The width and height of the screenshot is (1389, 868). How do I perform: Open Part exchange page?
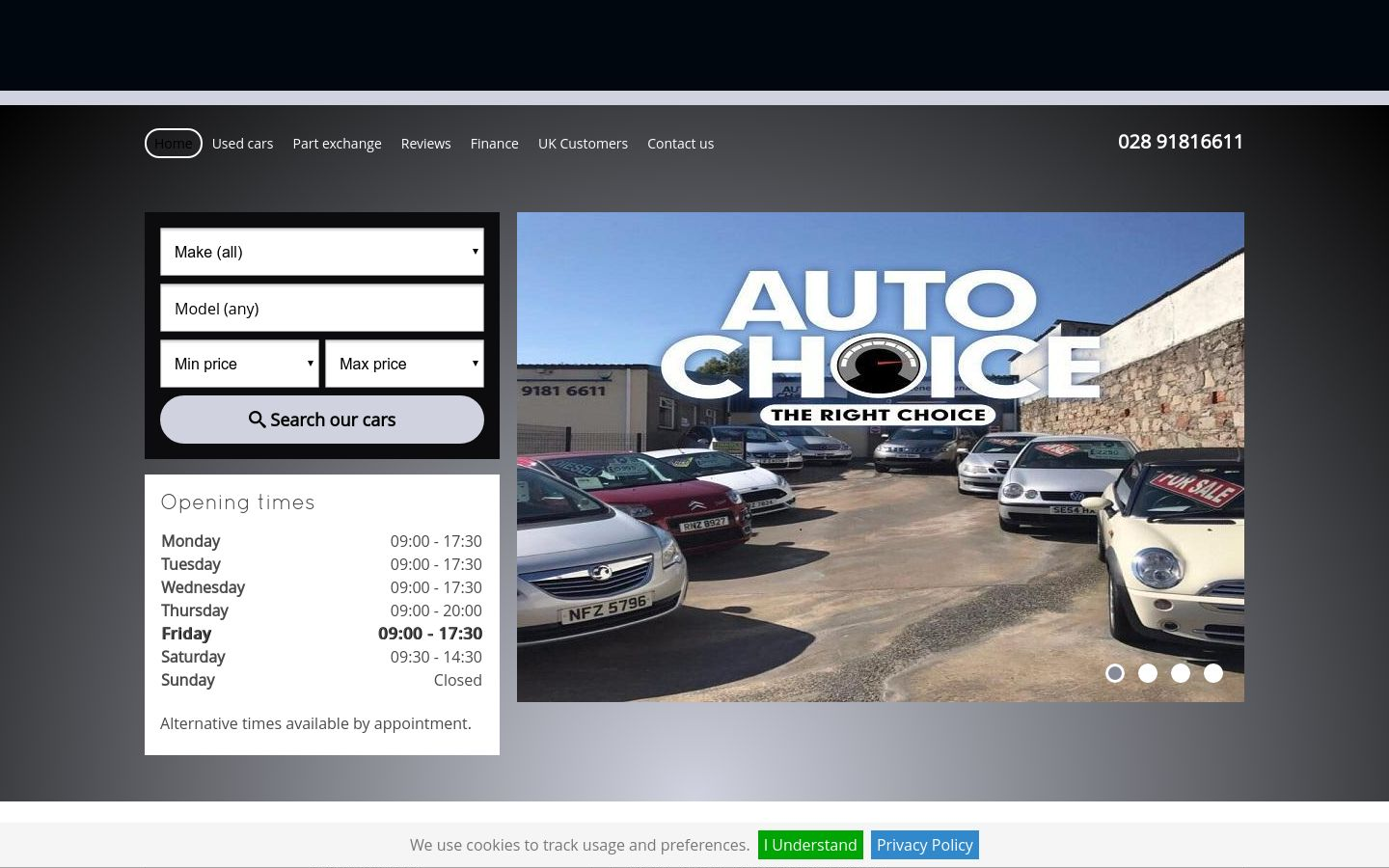337,143
